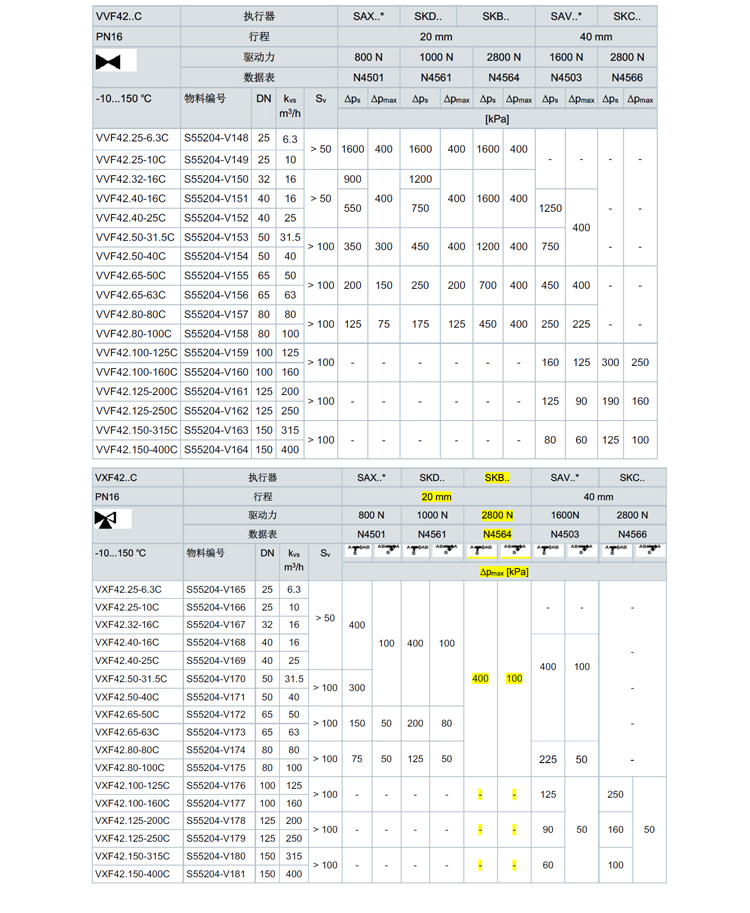The height and width of the screenshot is (913, 750).
Task: Click the highlighted SKB.. header in VXF table
Action: (x=497, y=477)
